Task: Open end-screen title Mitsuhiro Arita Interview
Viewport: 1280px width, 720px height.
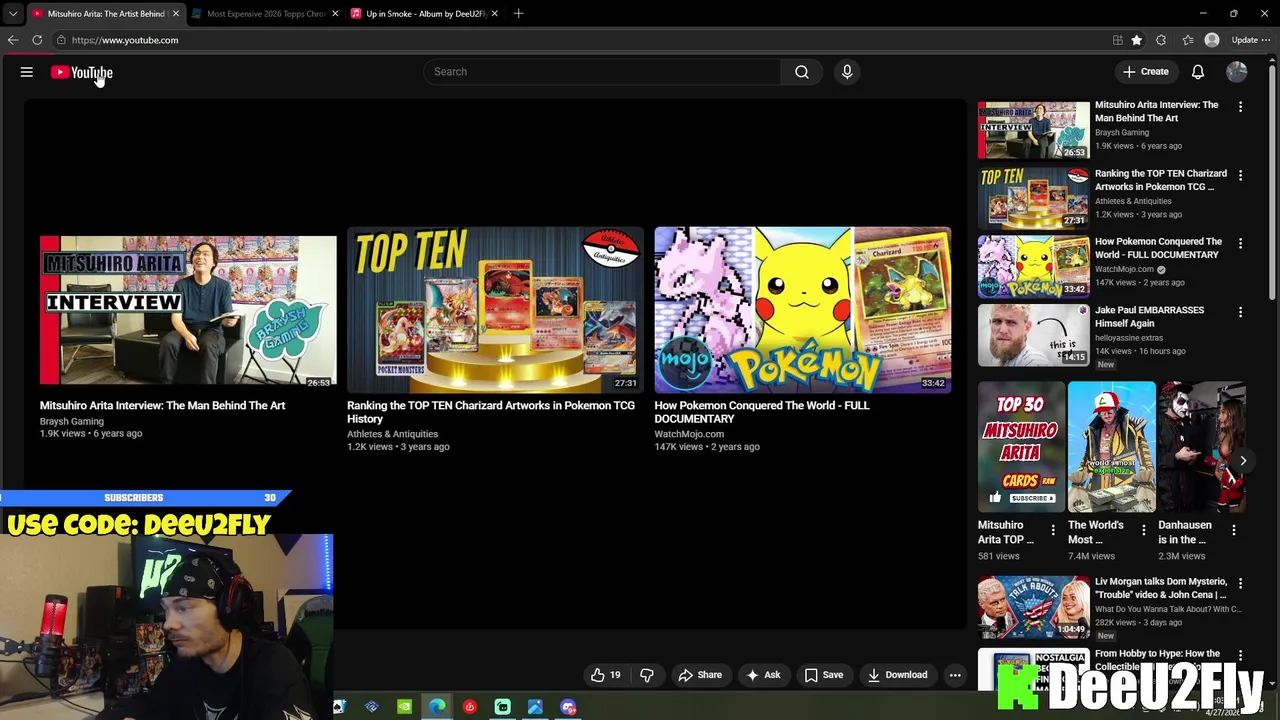Action: [162, 406]
